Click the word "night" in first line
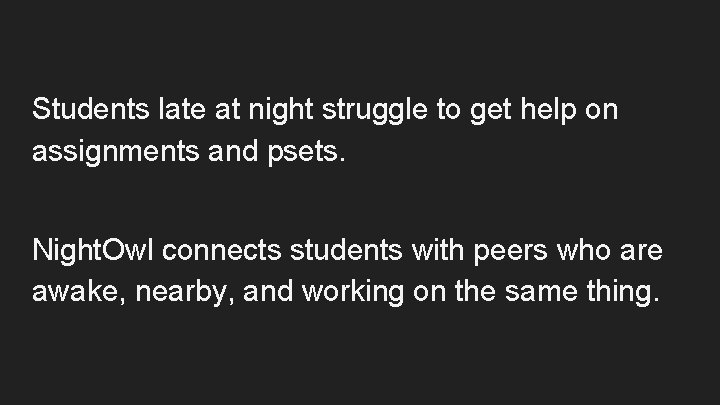 point(281,111)
